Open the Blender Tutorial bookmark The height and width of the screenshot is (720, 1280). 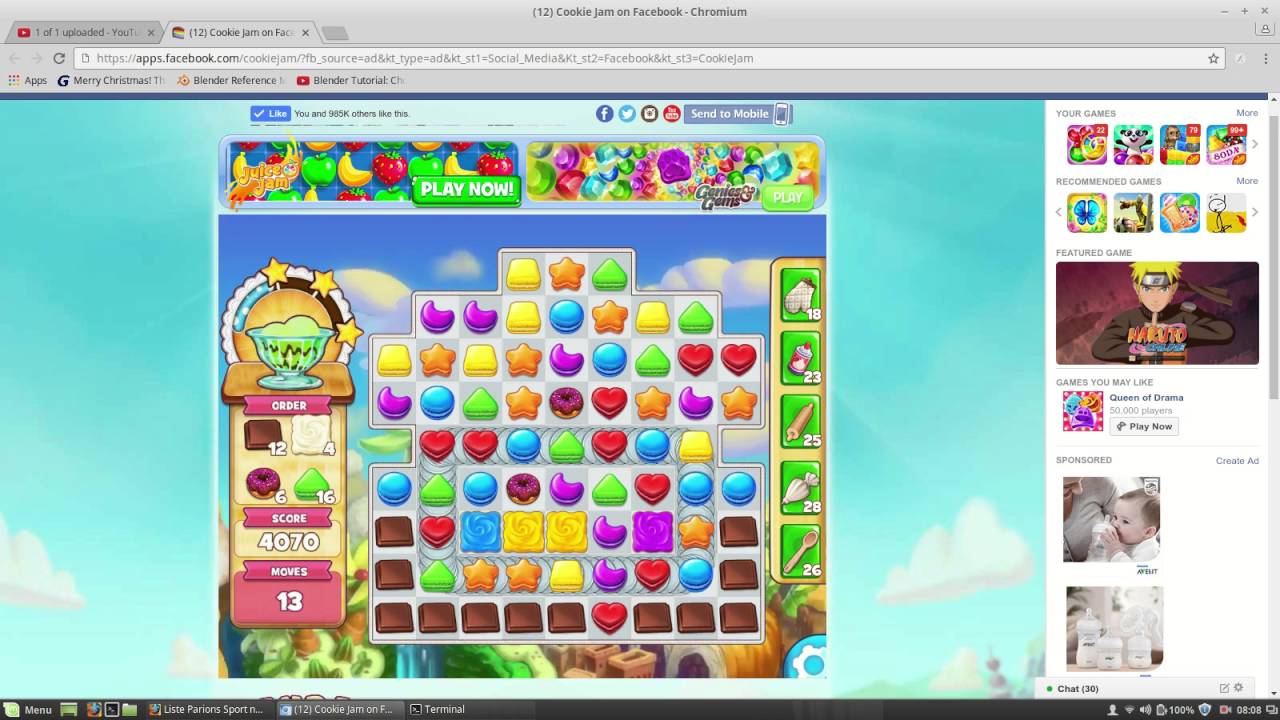tap(351, 80)
